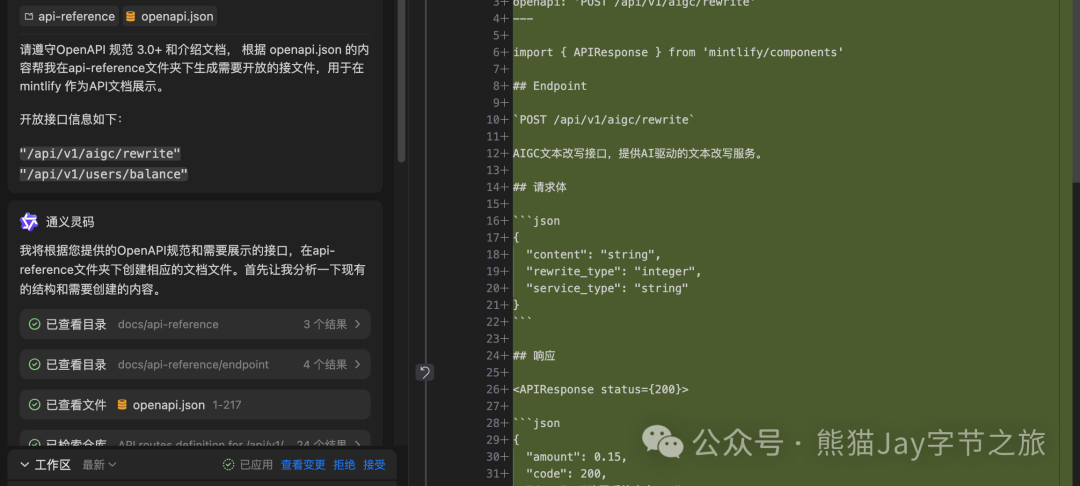Click the 通义灵码 logo icon
The image size is (1080, 486).
(x=29, y=222)
